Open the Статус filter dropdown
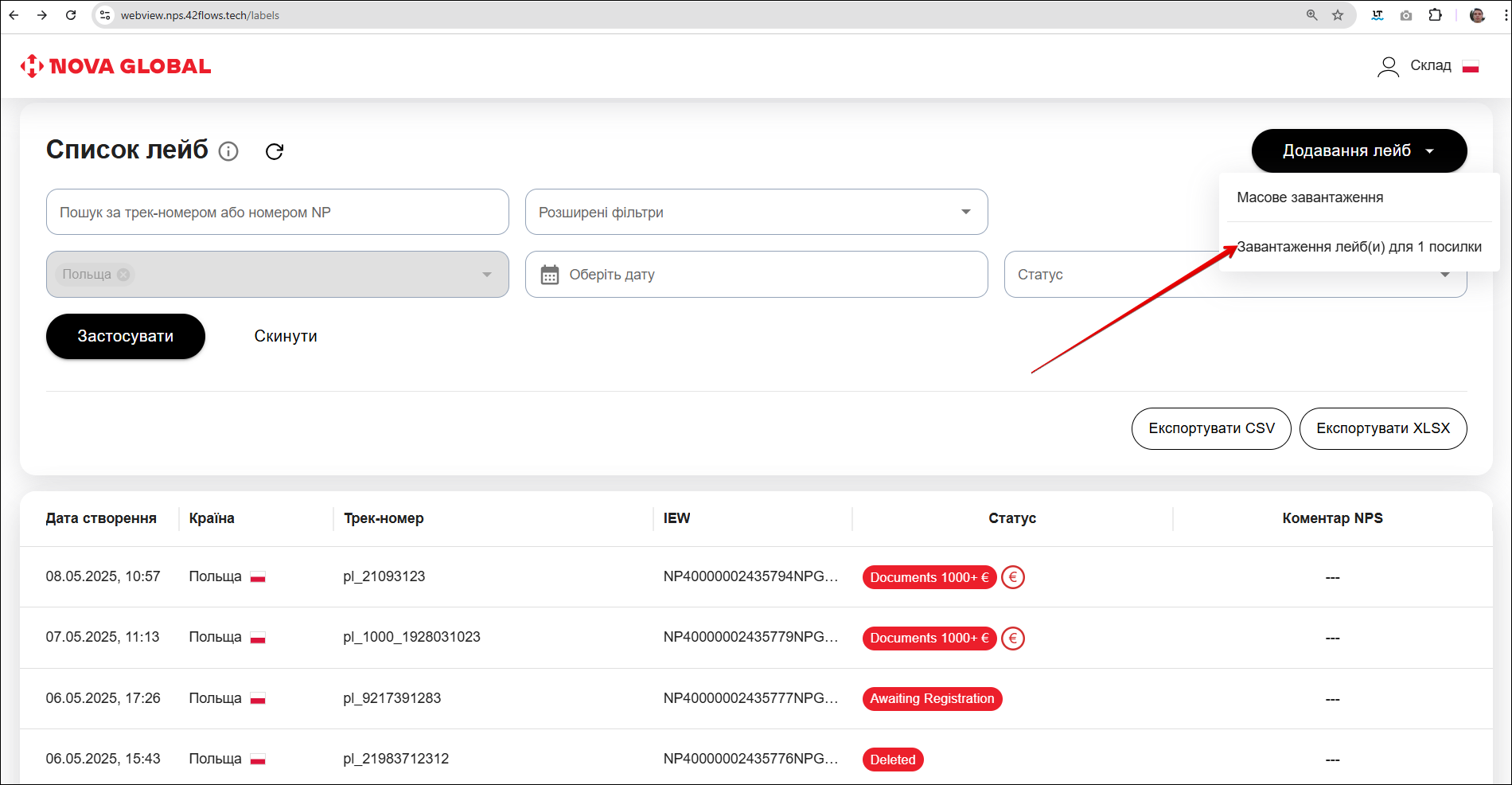 (1114, 275)
